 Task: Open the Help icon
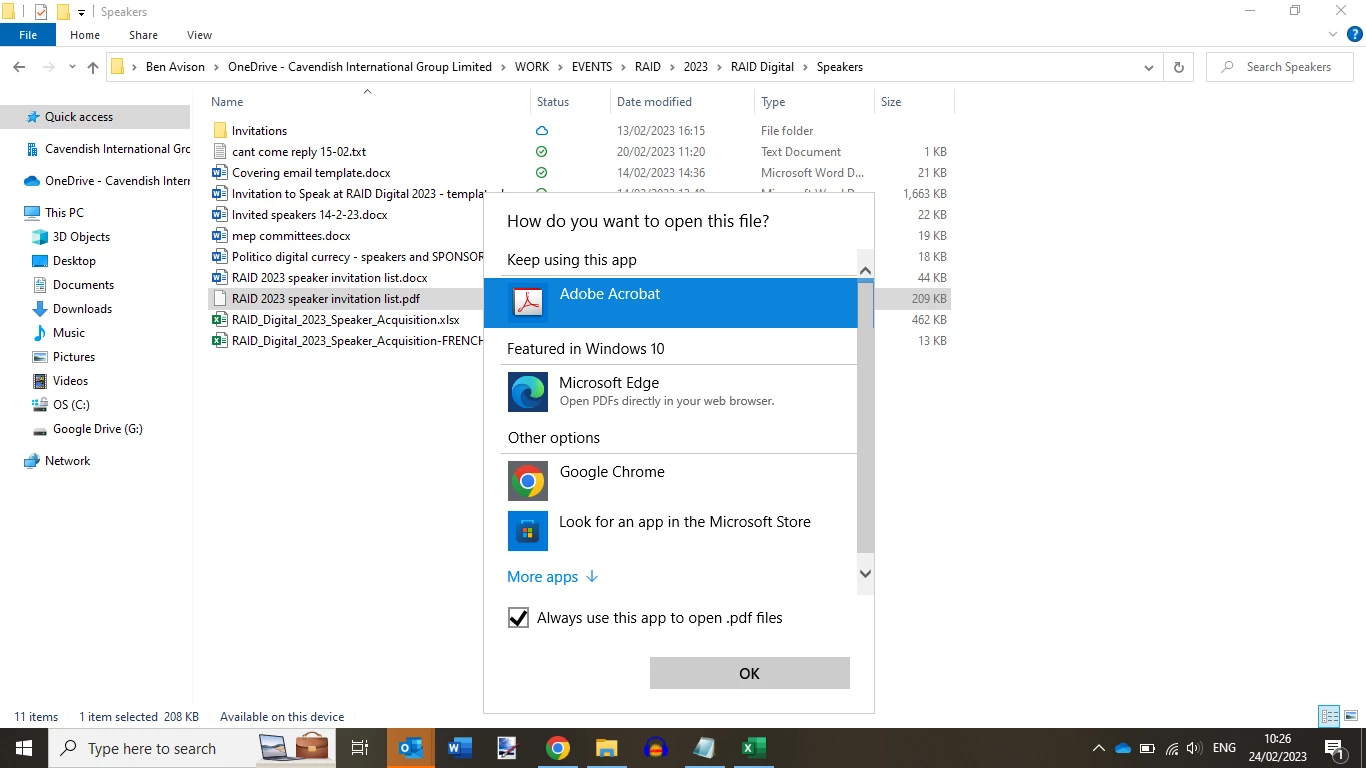[x=1355, y=34]
